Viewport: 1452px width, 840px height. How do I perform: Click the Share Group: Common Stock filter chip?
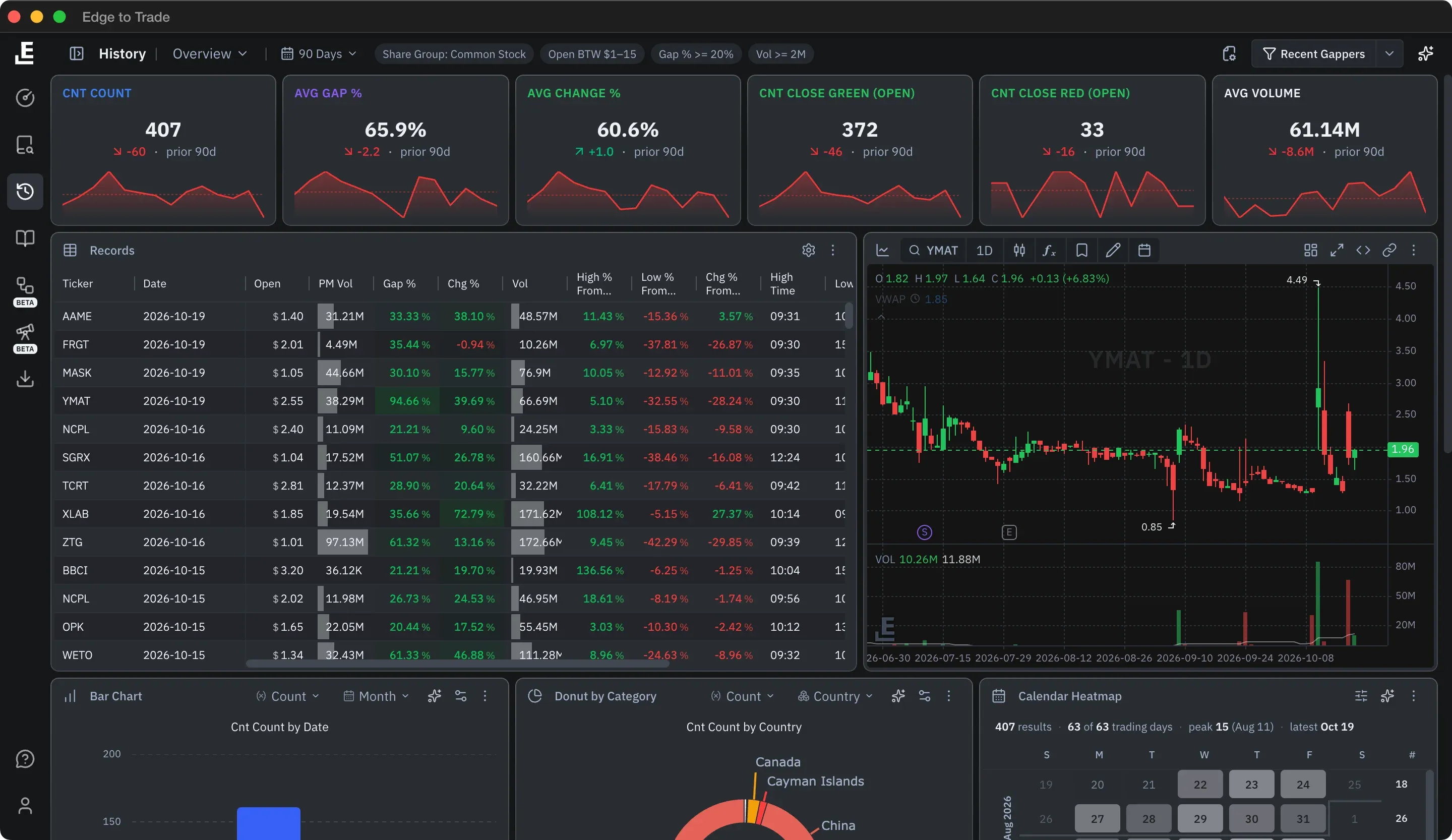(454, 53)
